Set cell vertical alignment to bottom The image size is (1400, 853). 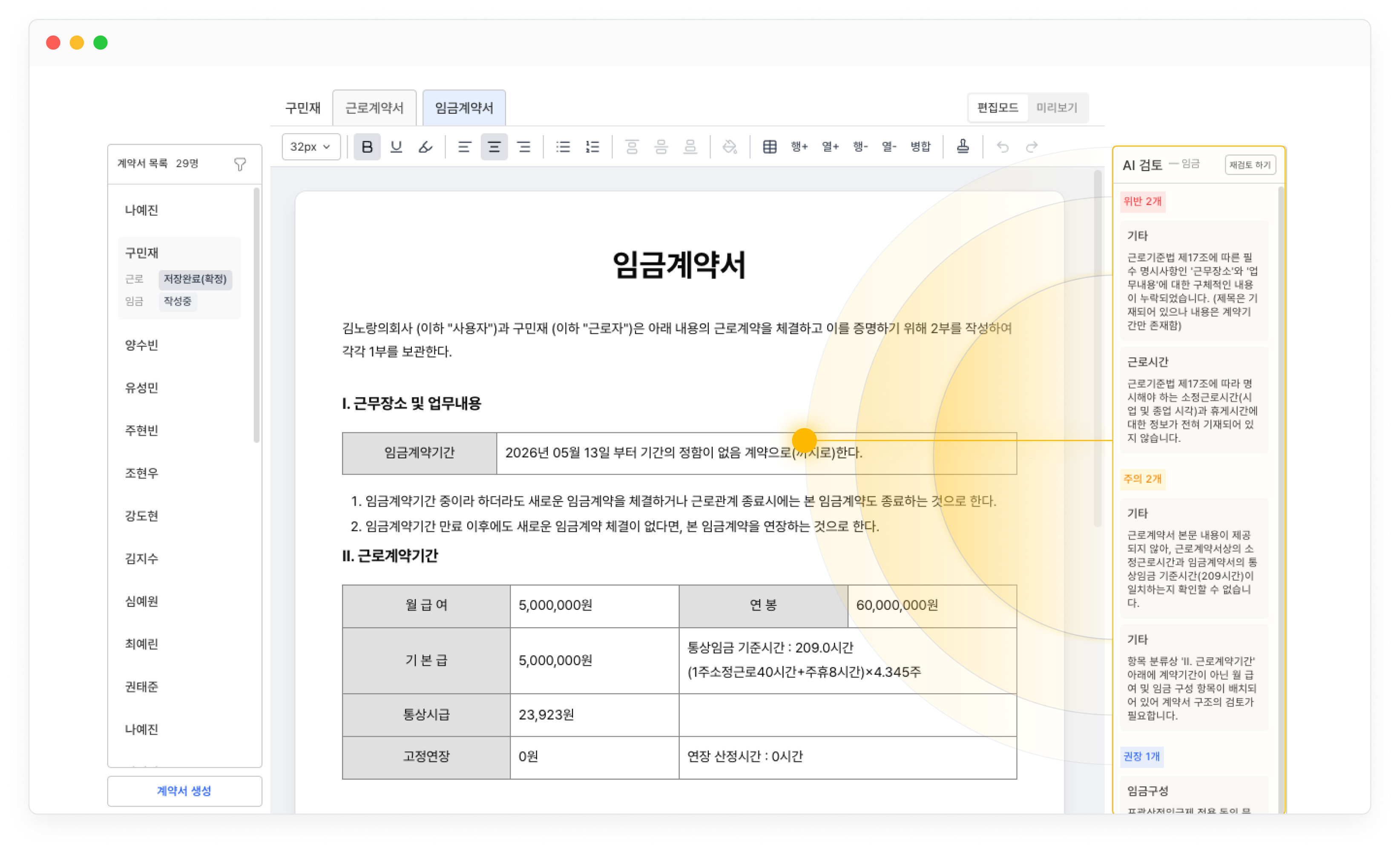(690, 147)
